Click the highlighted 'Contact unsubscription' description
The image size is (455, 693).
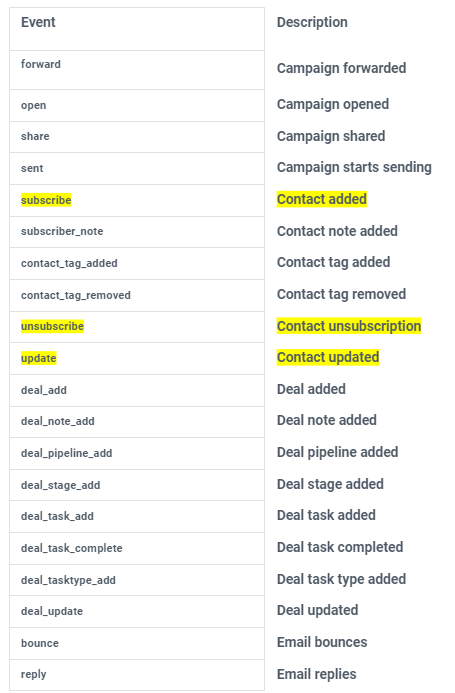click(349, 326)
